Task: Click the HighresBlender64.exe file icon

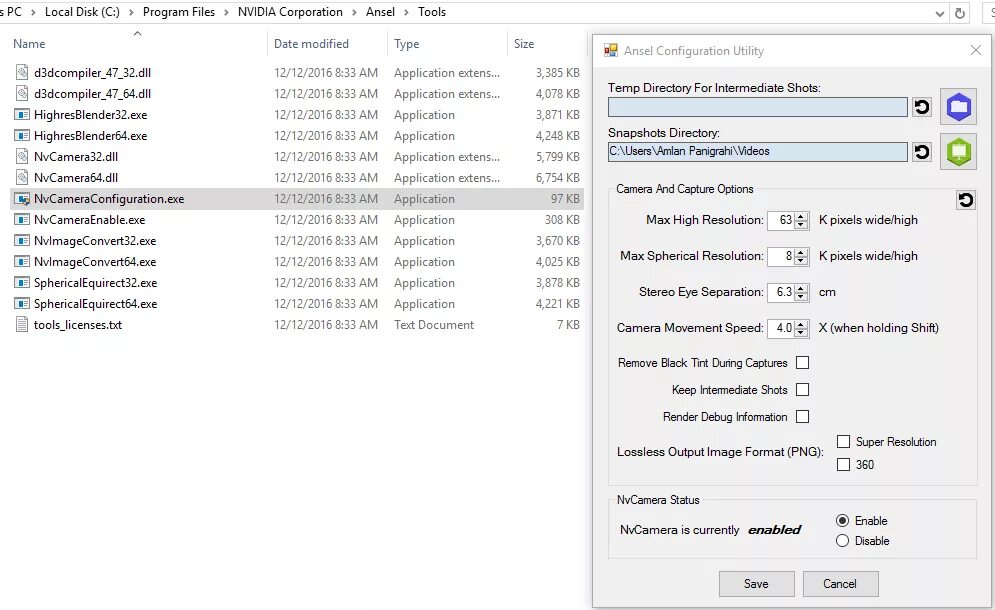Action: [22, 136]
